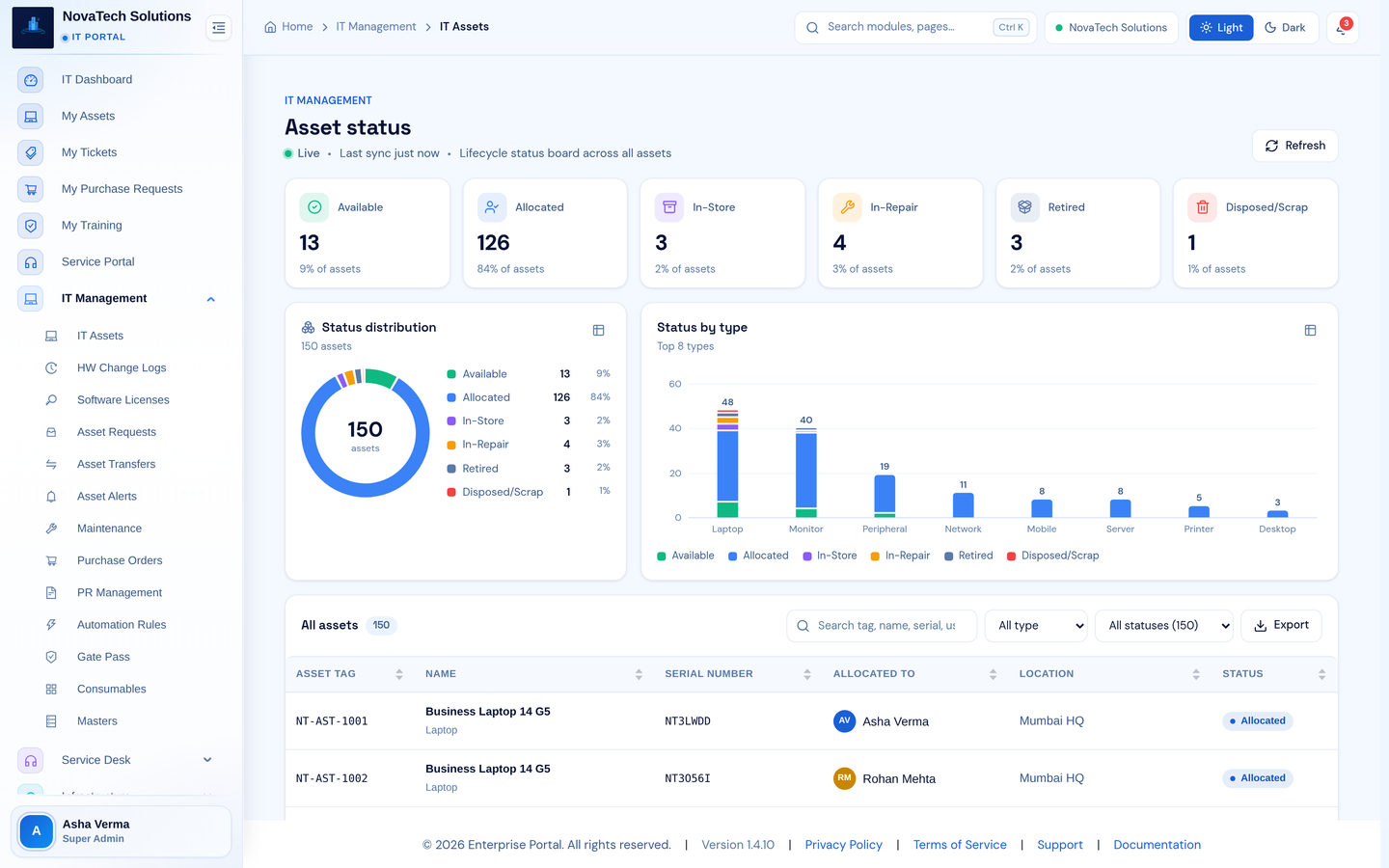The width and height of the screenshot is (1389, 868).
Task: Open the Documentation footer link
Action: coord(1157,845)
